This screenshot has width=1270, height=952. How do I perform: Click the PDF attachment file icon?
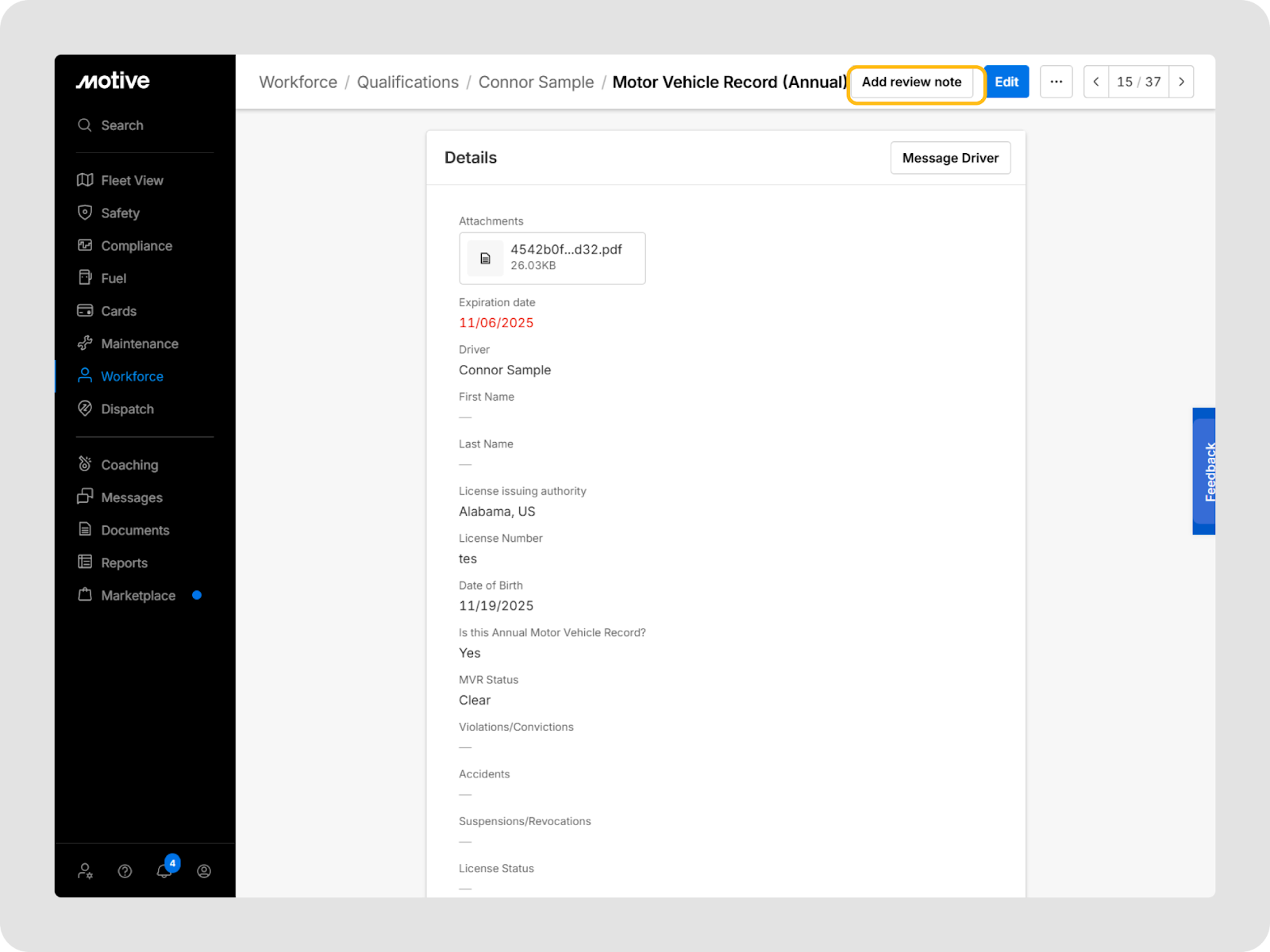[485, 259]
